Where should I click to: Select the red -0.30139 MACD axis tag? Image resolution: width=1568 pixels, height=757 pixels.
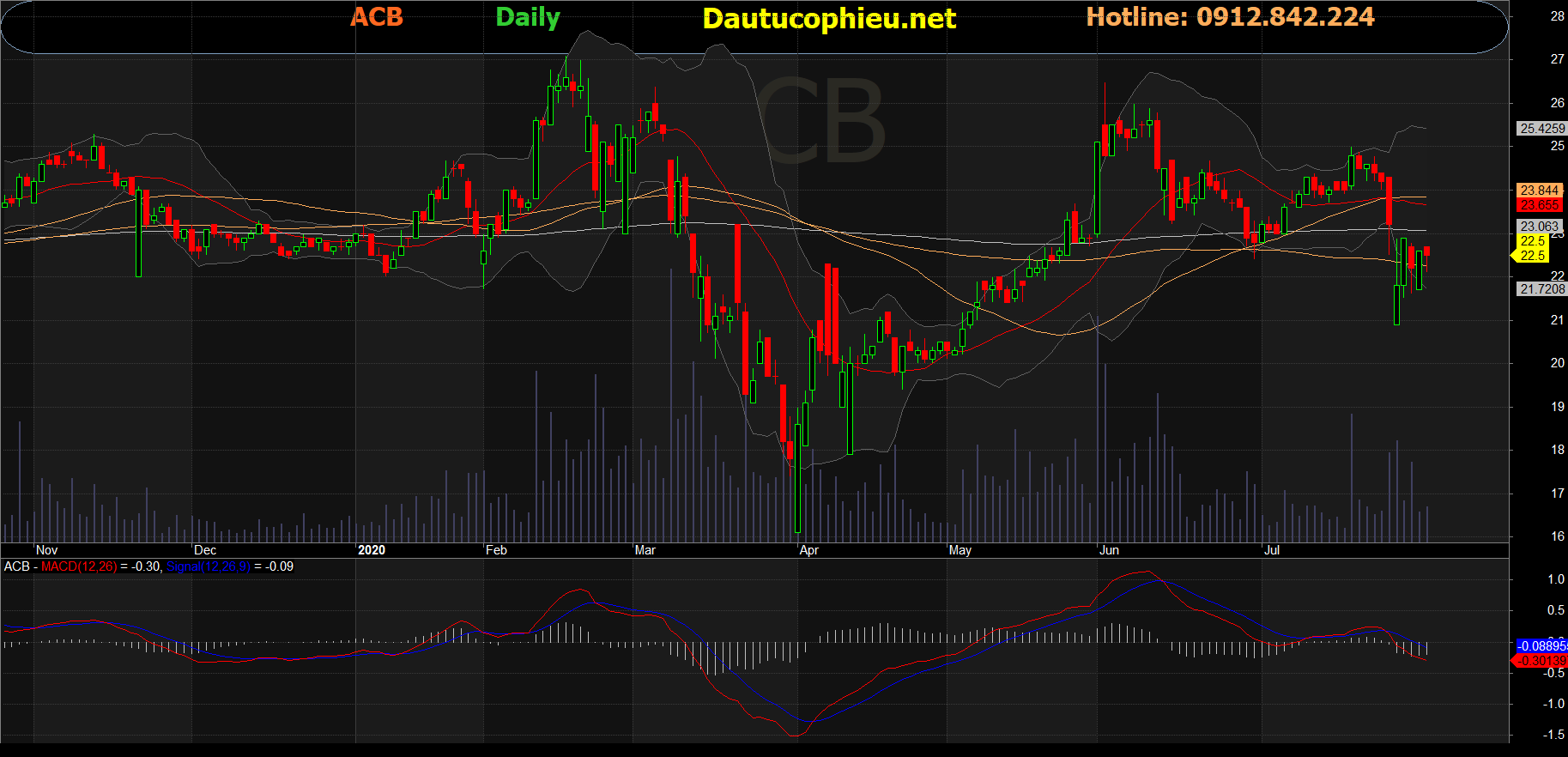[x=1541, y=661]
